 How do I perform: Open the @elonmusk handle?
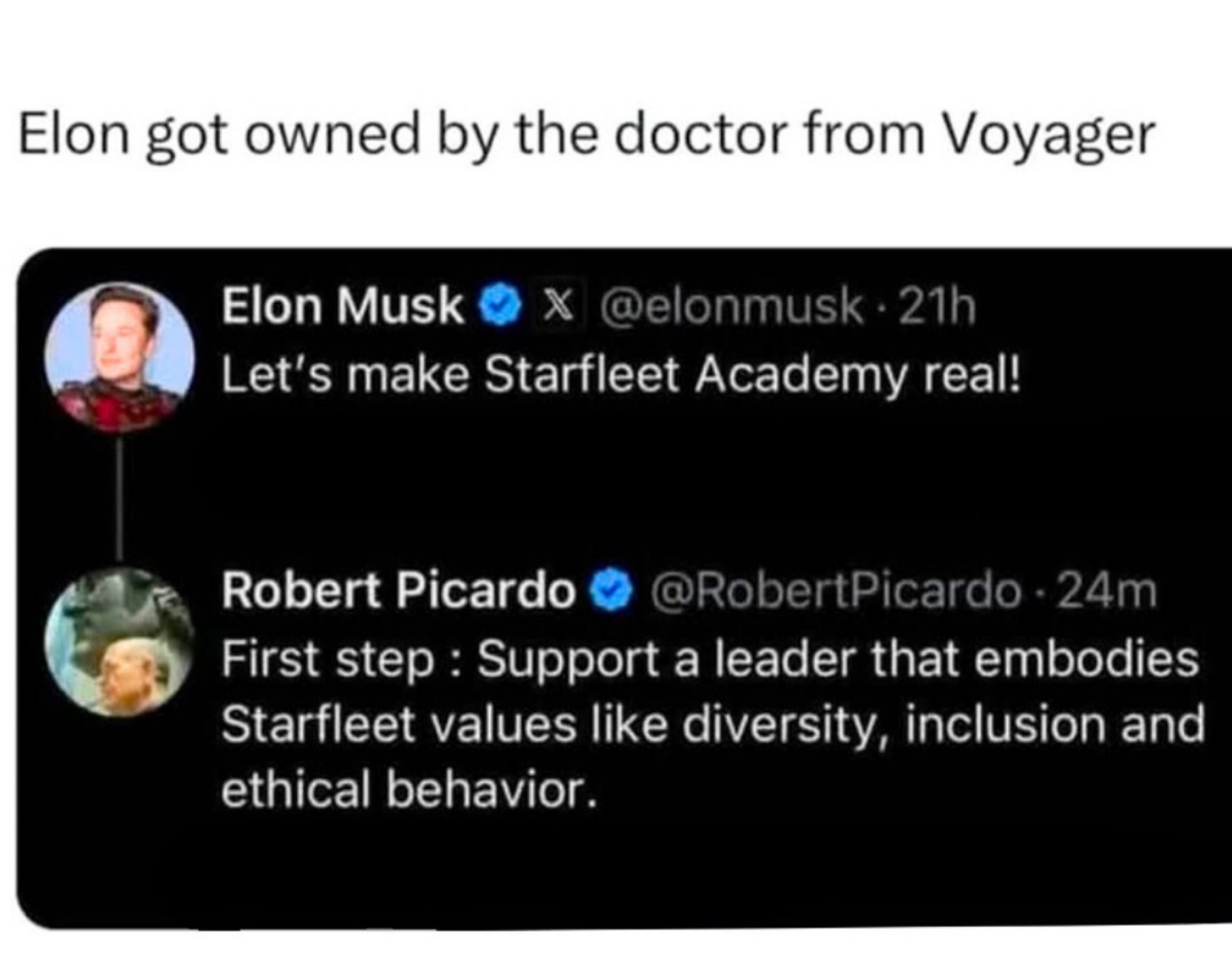point(732,306)
